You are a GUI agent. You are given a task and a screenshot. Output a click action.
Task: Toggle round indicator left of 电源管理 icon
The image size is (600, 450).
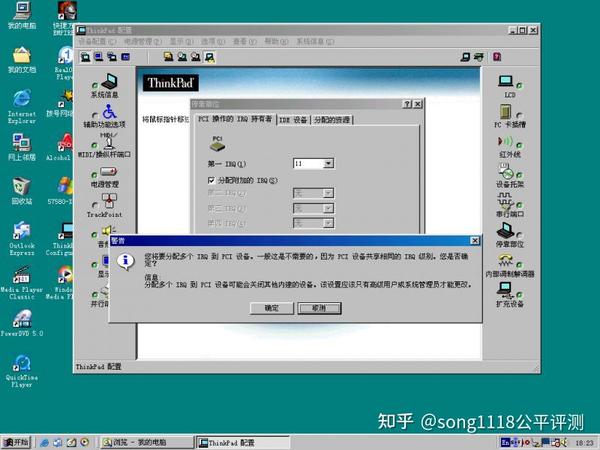pyautogui.click(x=95, y=175)
